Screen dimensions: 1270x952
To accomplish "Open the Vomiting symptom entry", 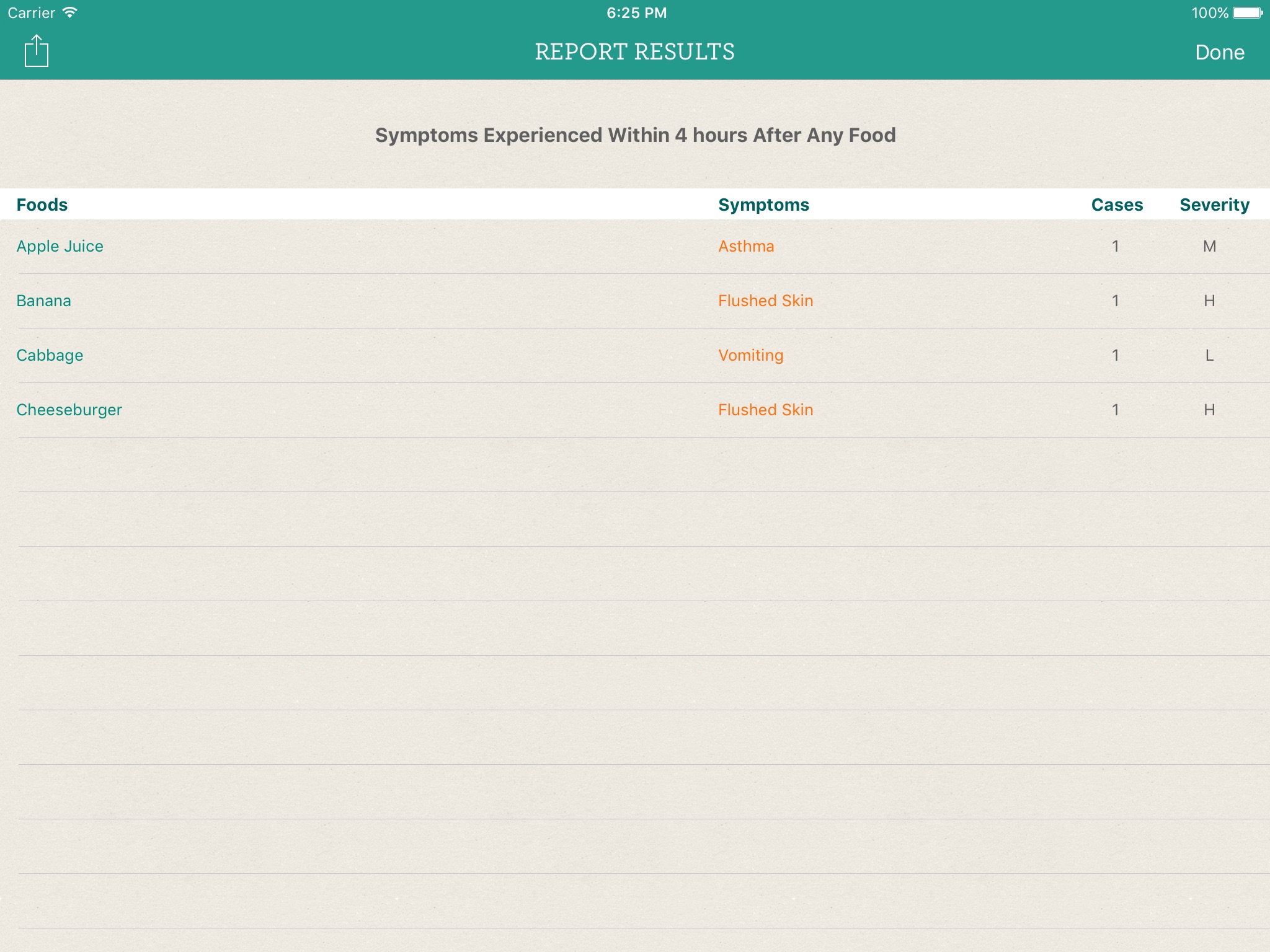I will 750,355.
